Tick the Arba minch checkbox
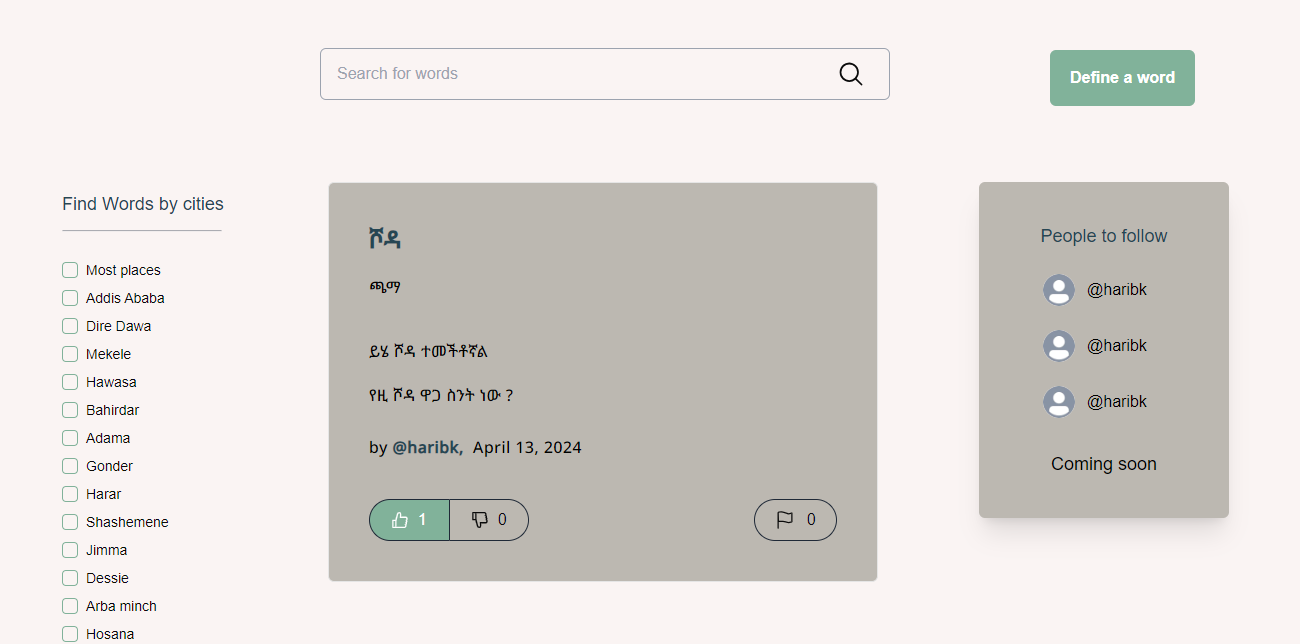Image resolution: width=1300 pixels, height=644 pixels. point(70,606)
